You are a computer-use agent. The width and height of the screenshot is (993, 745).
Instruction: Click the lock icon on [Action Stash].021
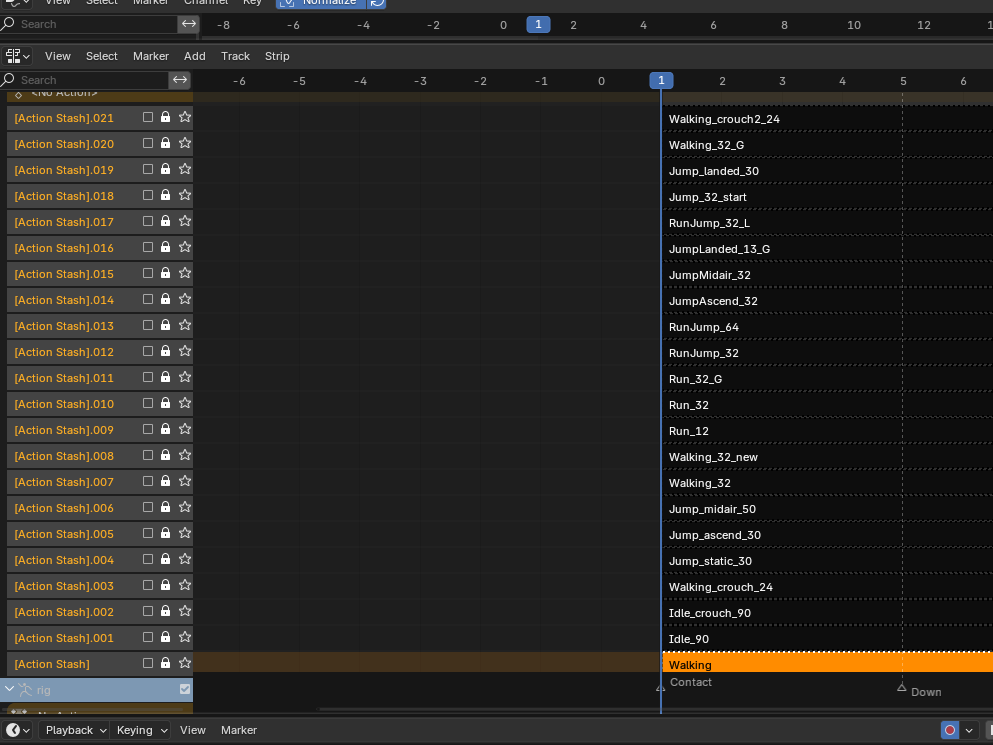pos(166,118)
